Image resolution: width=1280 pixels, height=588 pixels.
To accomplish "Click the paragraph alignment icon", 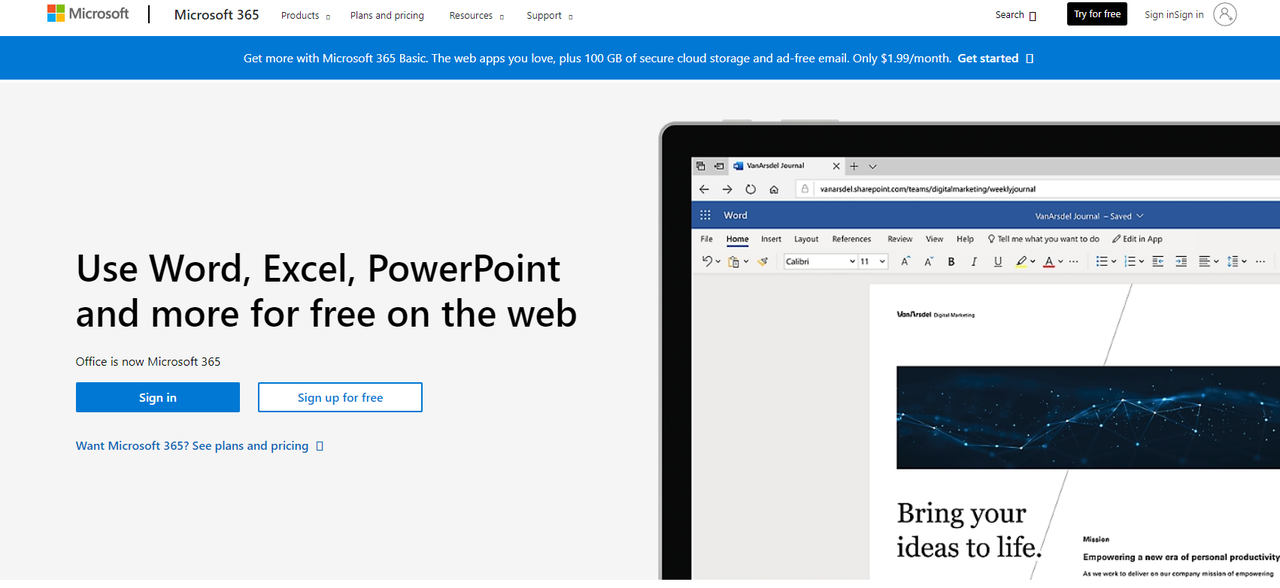I will click(x=1205, y=261).
